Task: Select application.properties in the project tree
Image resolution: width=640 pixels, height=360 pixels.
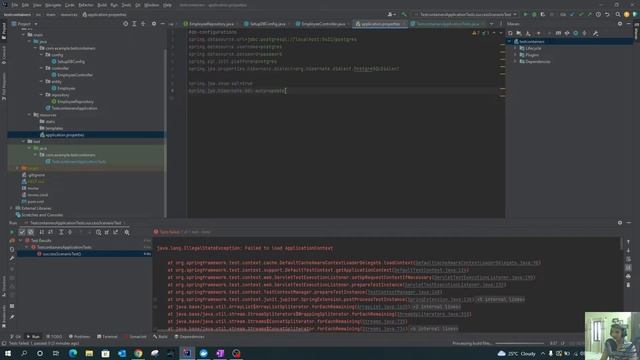Action: pos(65,135)
